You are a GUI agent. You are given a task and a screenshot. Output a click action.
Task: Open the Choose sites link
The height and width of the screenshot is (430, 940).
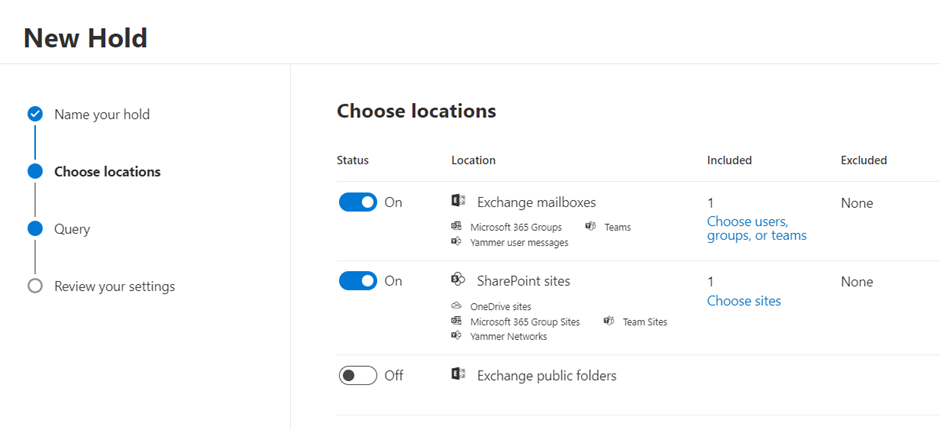(x=744, y=300)
